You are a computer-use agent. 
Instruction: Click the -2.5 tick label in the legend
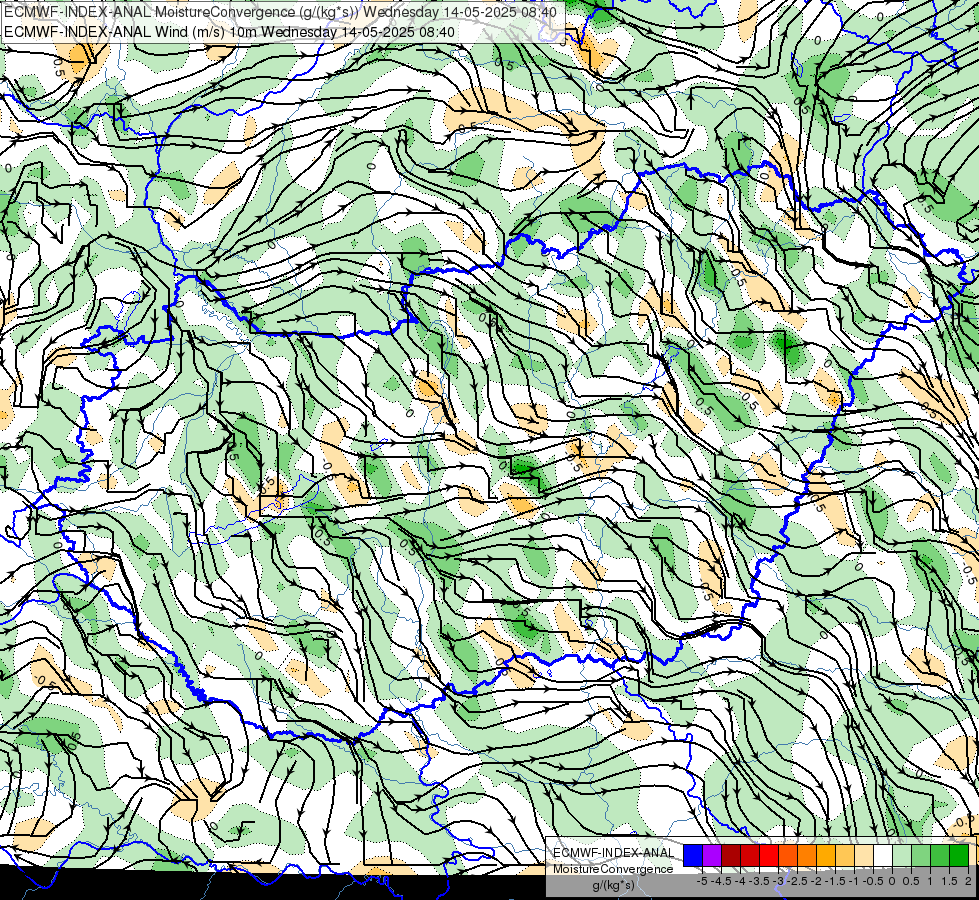coord(797,881)
